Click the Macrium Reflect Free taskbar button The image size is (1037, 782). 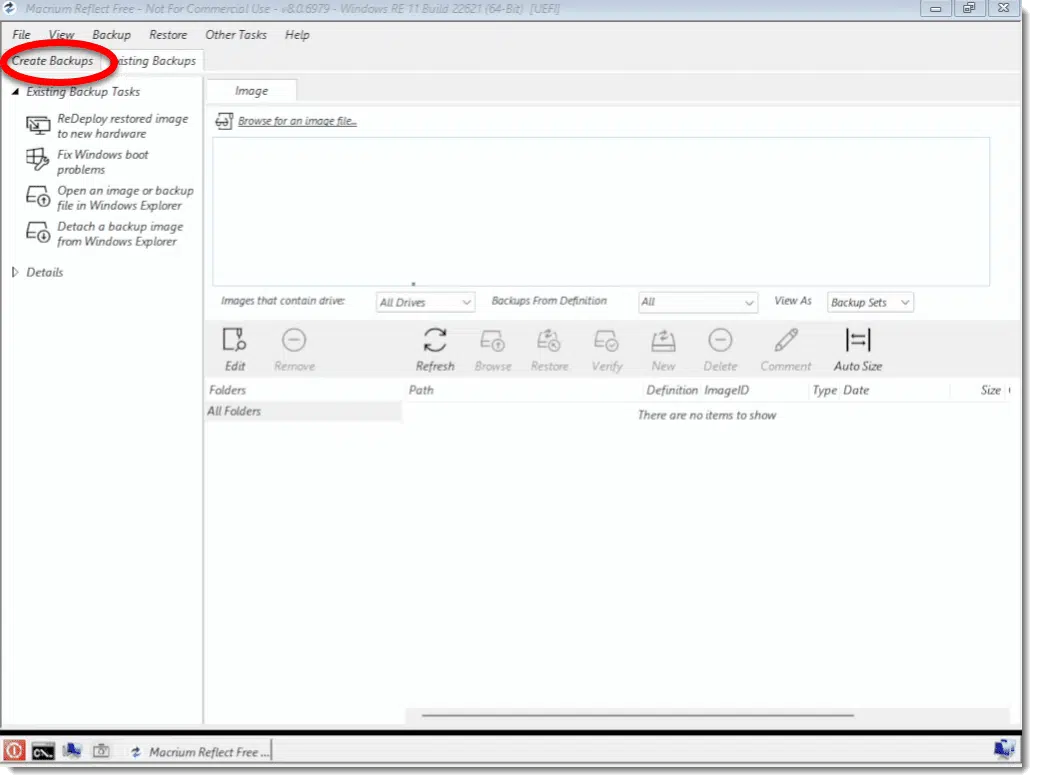(200, 752)
